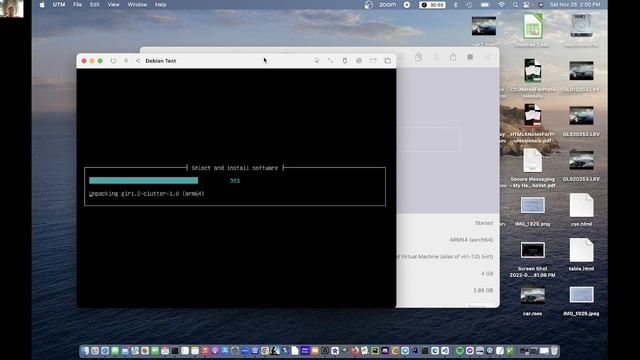
Task: Open the File menu
Action: pos(77,5)
